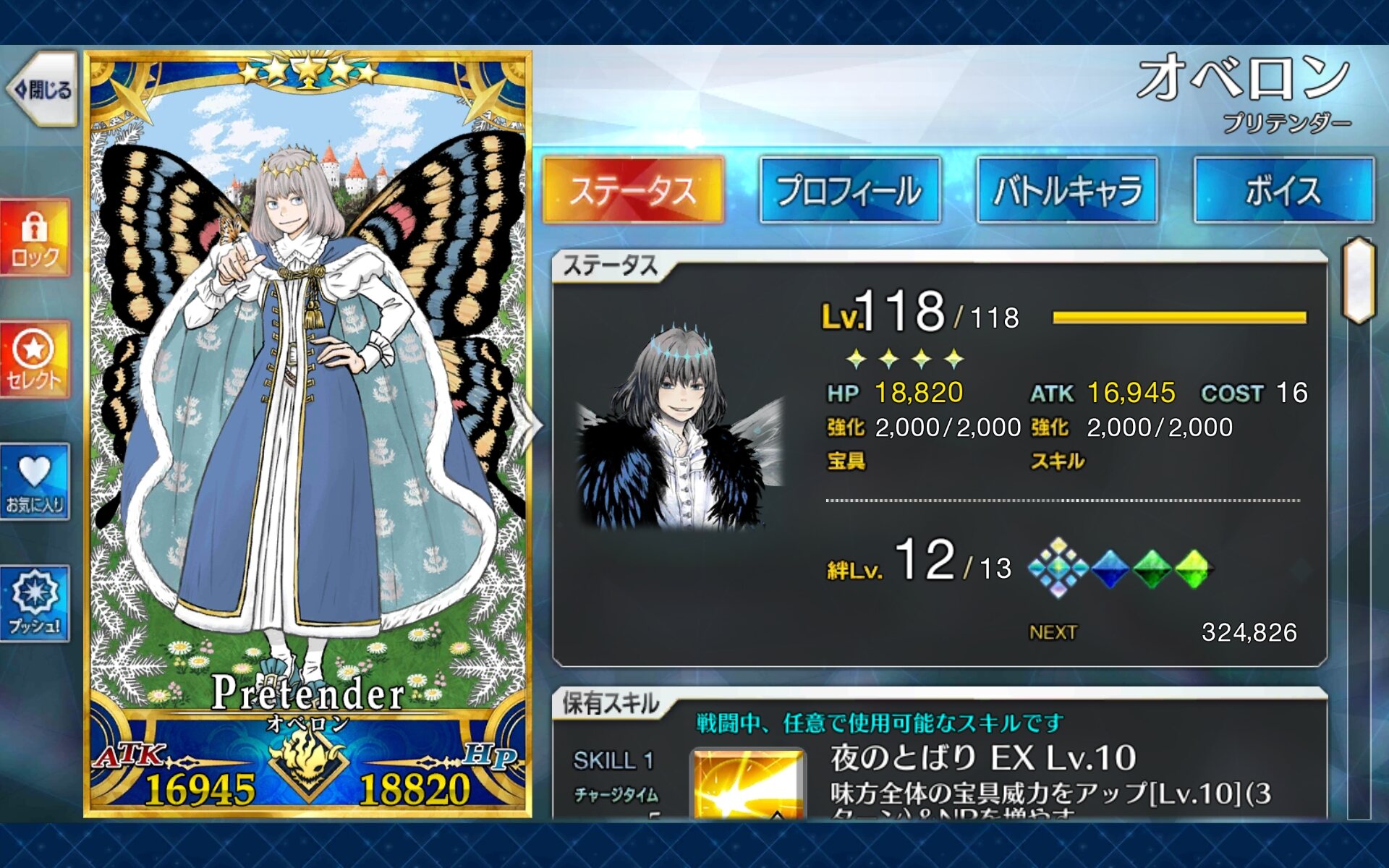The width and height of the screenshot is (1389, 868).
Task: Tap the rainbow bond crystal icon
Action: pyautogui.click(x=1058, y=568)
